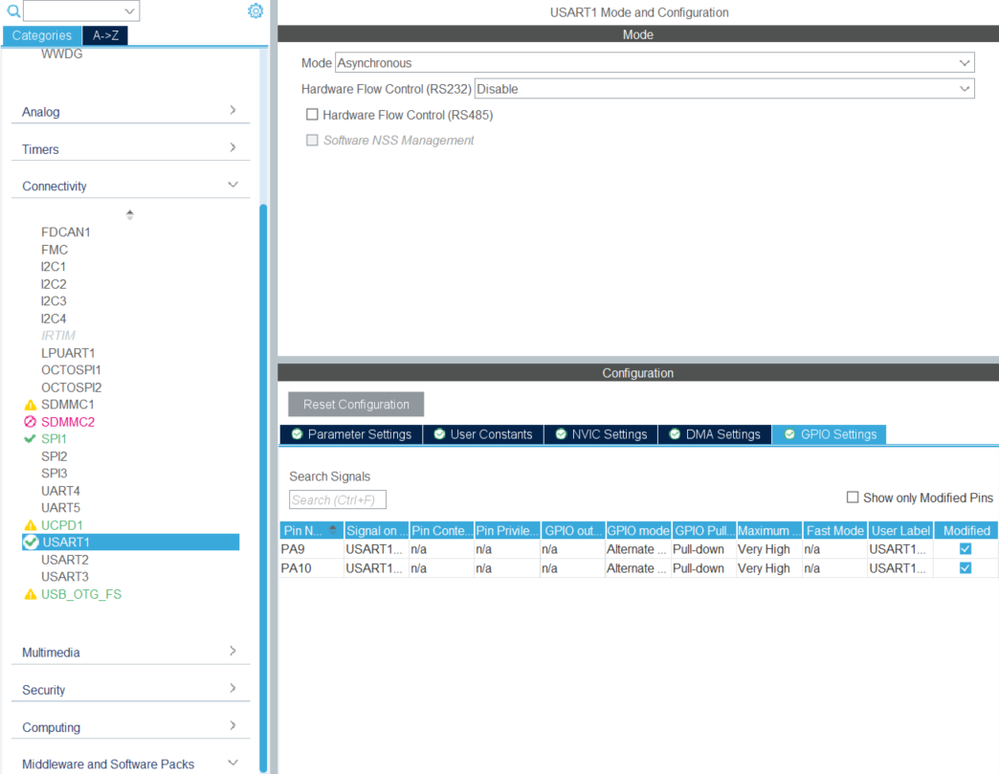Click SDMMC1 warning triangle icon
The height and width of the screenshot is (774, 999).
(30, 405)
